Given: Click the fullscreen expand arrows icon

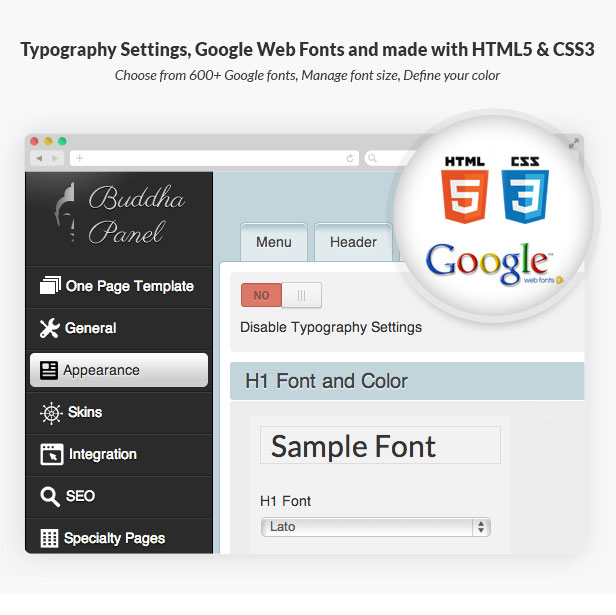Looking at the screenshot, I should [574, 144].
